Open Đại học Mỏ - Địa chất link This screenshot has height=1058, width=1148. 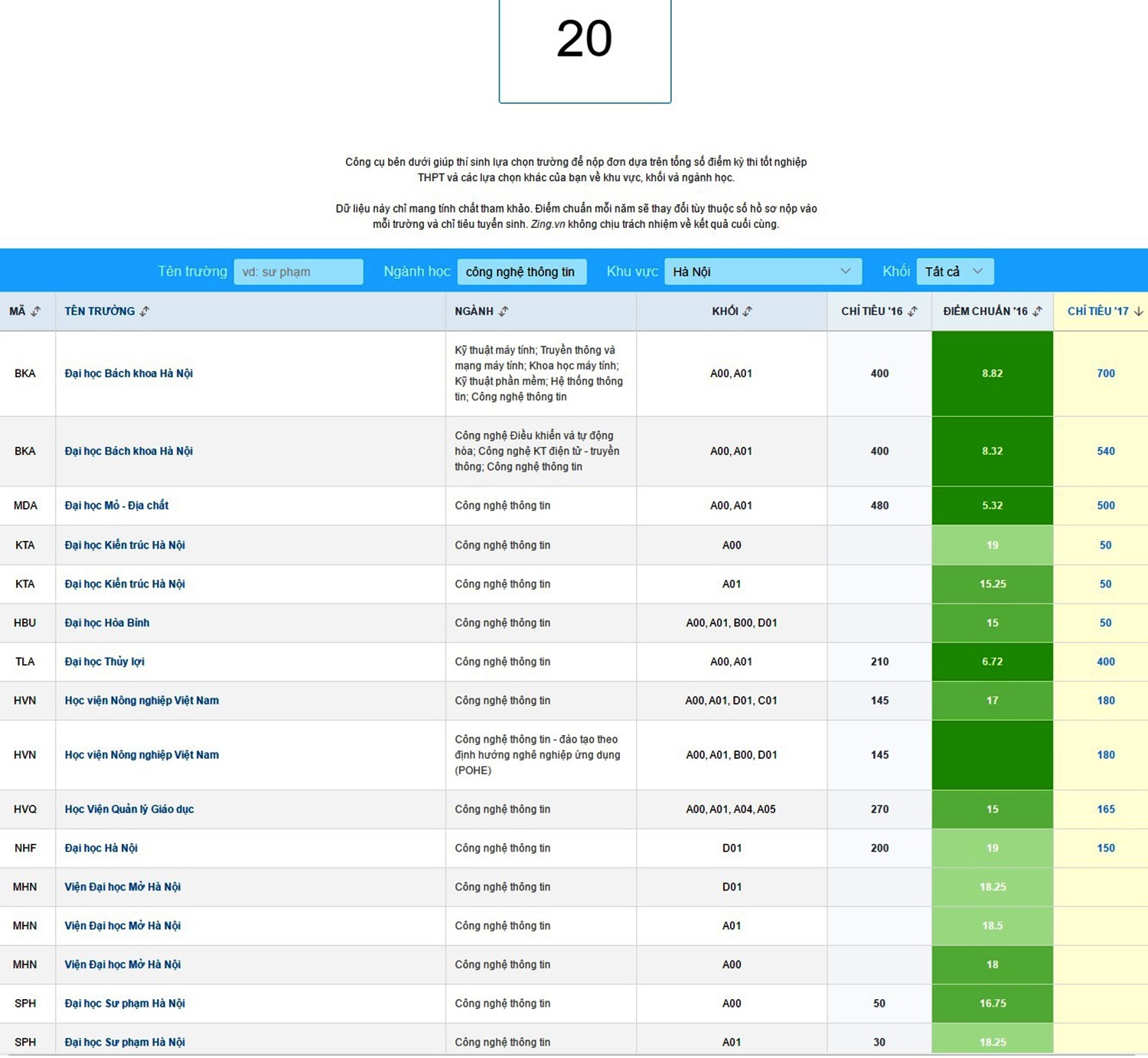pyautogui.click(x=116, y=506)
